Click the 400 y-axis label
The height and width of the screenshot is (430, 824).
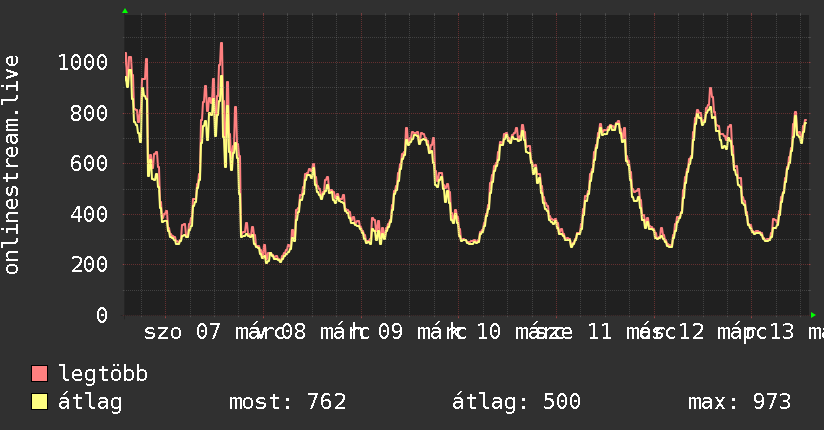pyautogui.click(x=89, y=214)
